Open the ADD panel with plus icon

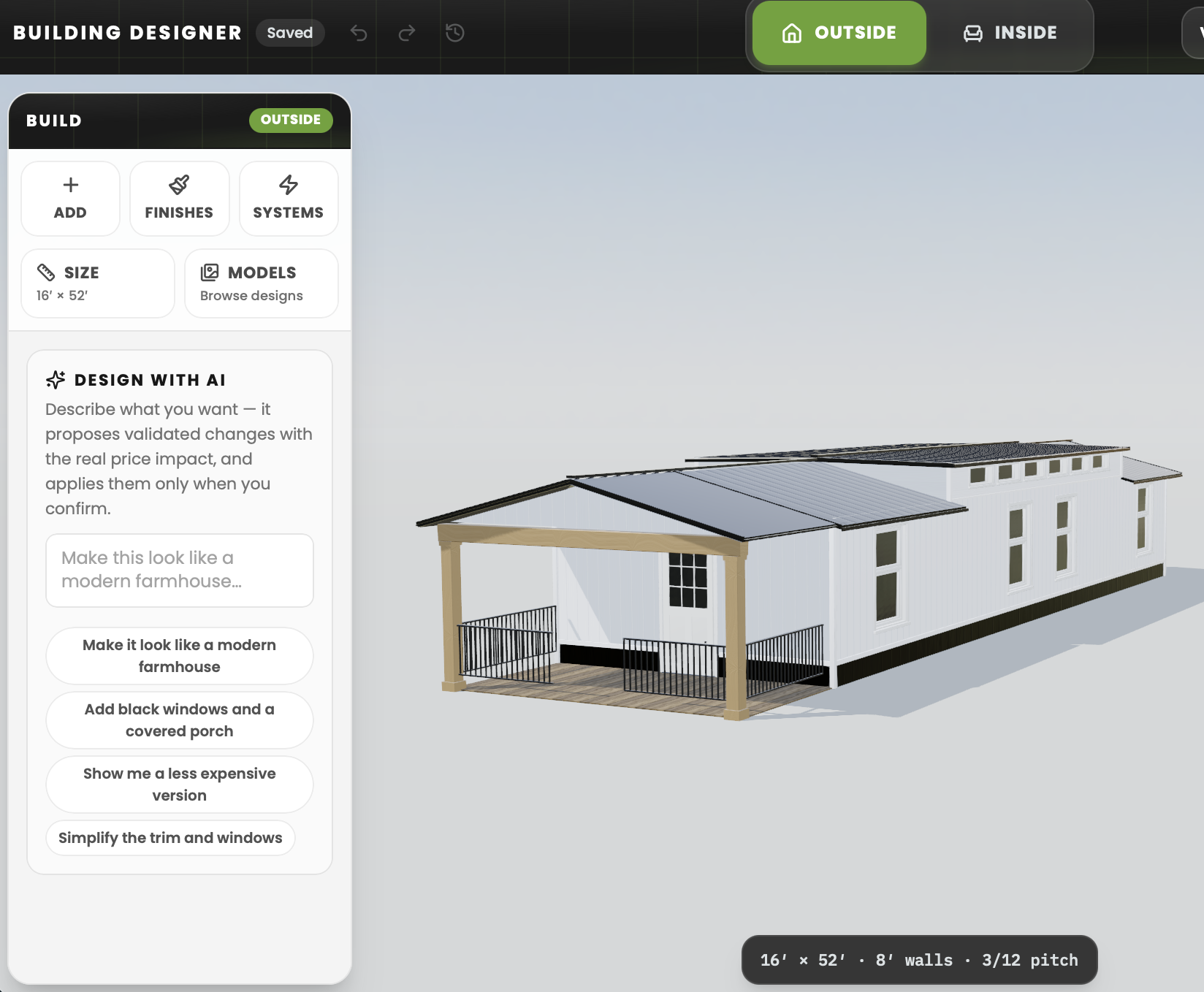(x=70, y=199)
